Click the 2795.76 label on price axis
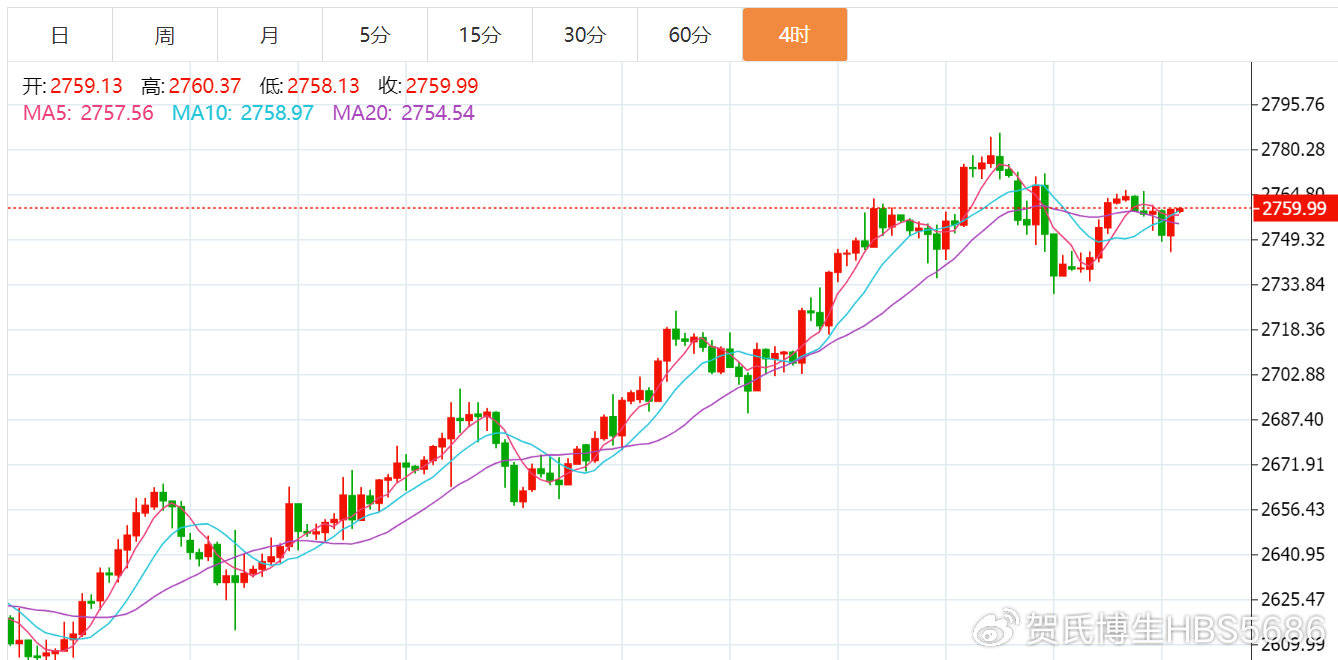The height and width of the screenshot is (660, 1338). (x=1292, y=104)
